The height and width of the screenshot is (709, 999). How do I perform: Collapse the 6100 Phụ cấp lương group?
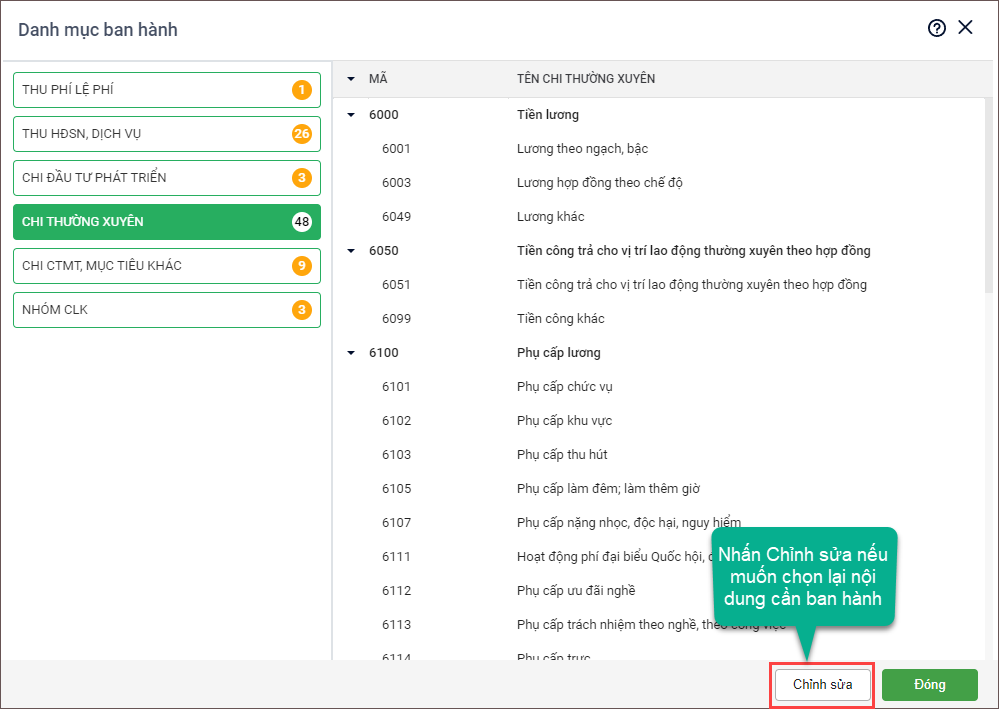(351, 353)
